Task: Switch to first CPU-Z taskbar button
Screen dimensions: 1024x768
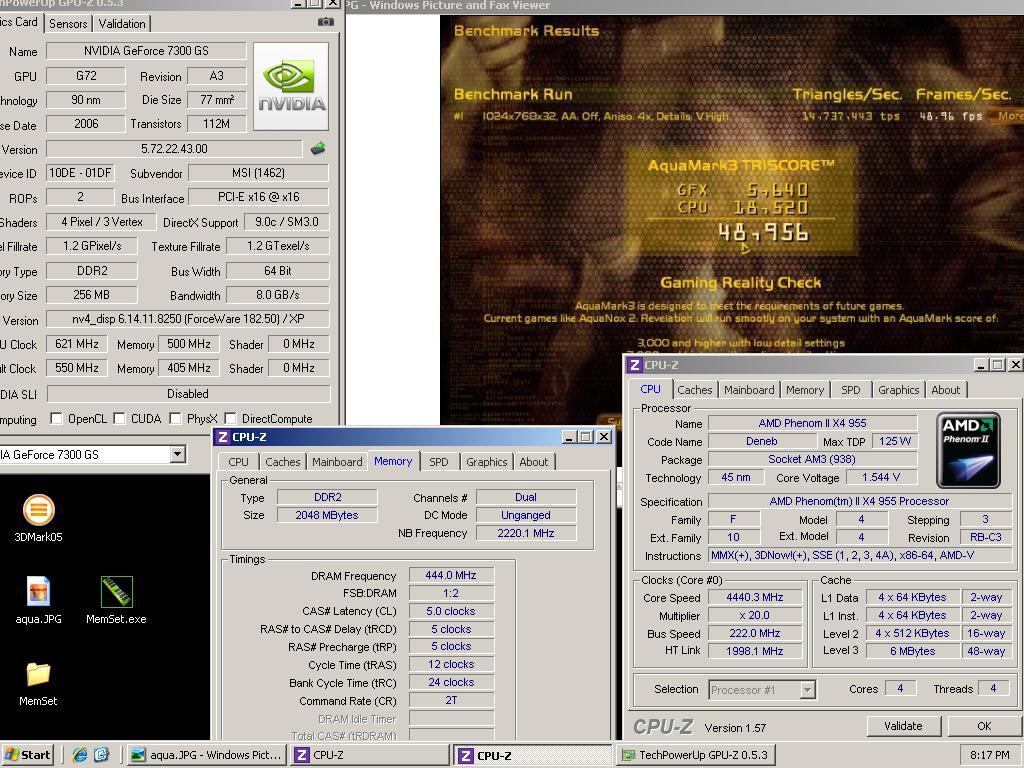Action: point(370,755)
